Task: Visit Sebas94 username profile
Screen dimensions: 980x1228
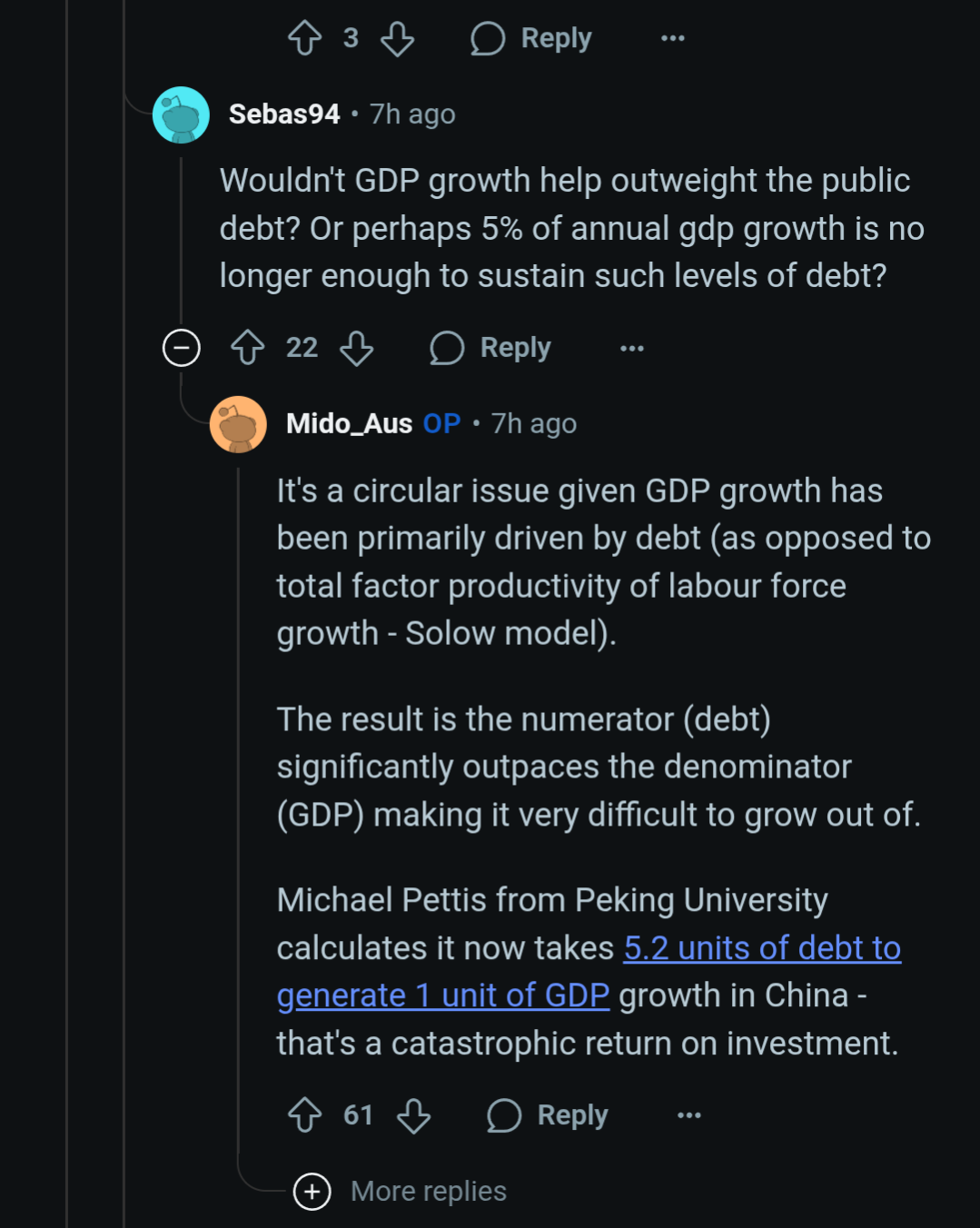Action: coord(284,114)
